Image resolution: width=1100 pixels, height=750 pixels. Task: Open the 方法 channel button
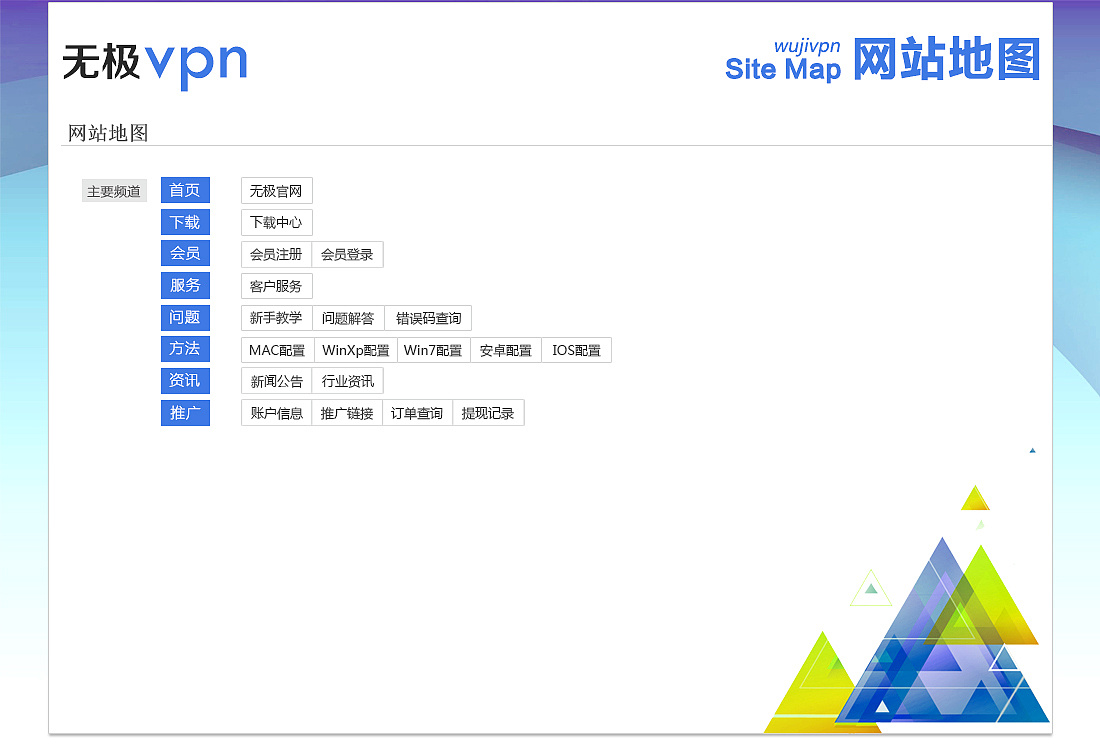pos(185,349)
